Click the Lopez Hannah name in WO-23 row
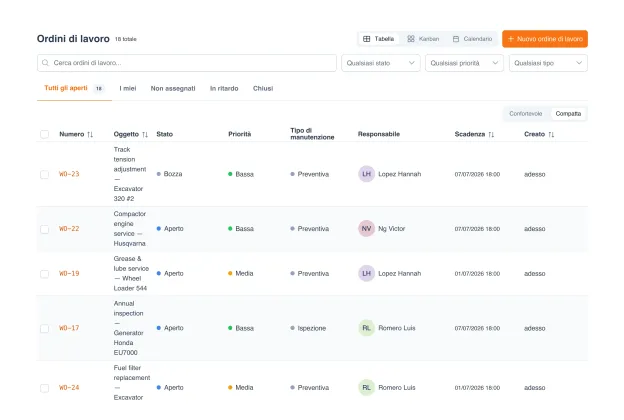Image resolution: width=624 pixels, height=420 pixels. [400, 174]
